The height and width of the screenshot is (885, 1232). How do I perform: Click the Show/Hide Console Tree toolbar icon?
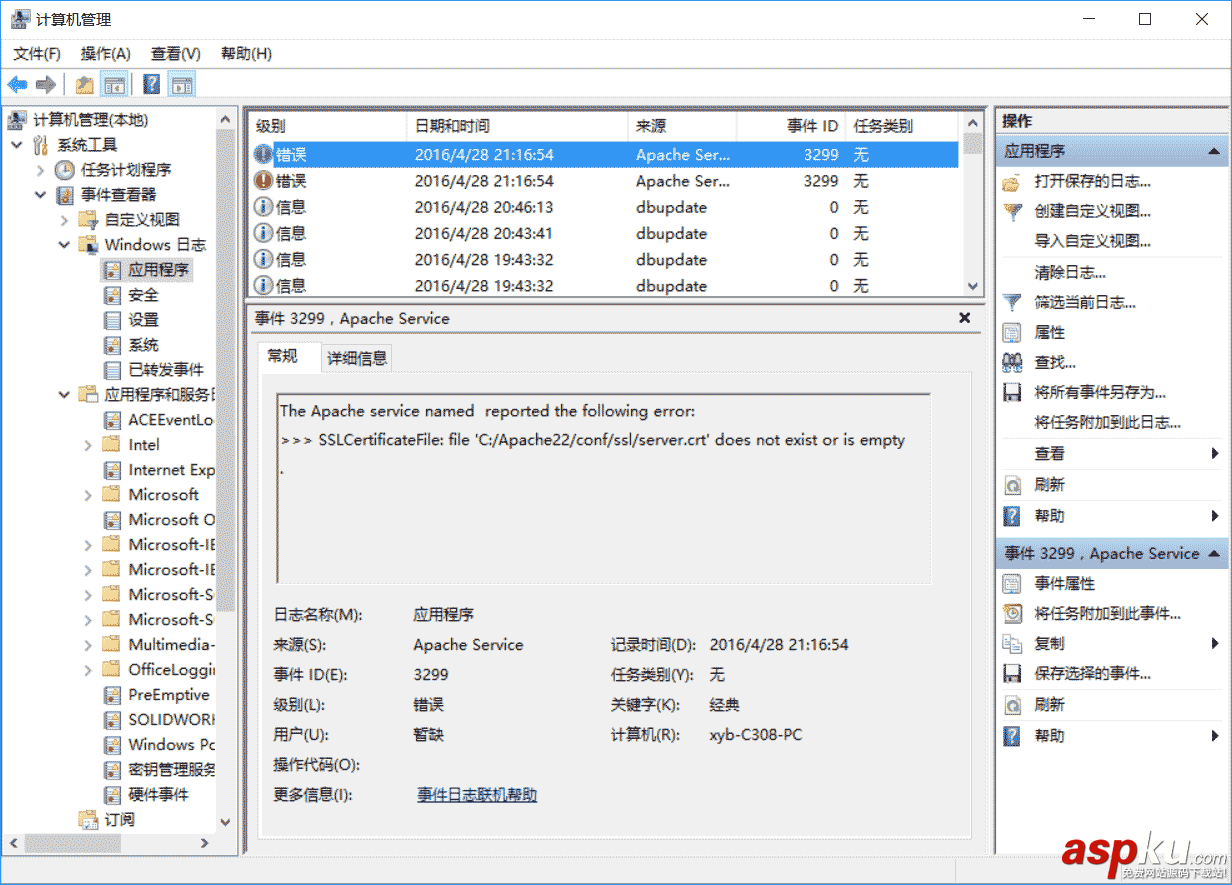coord(114,84)
